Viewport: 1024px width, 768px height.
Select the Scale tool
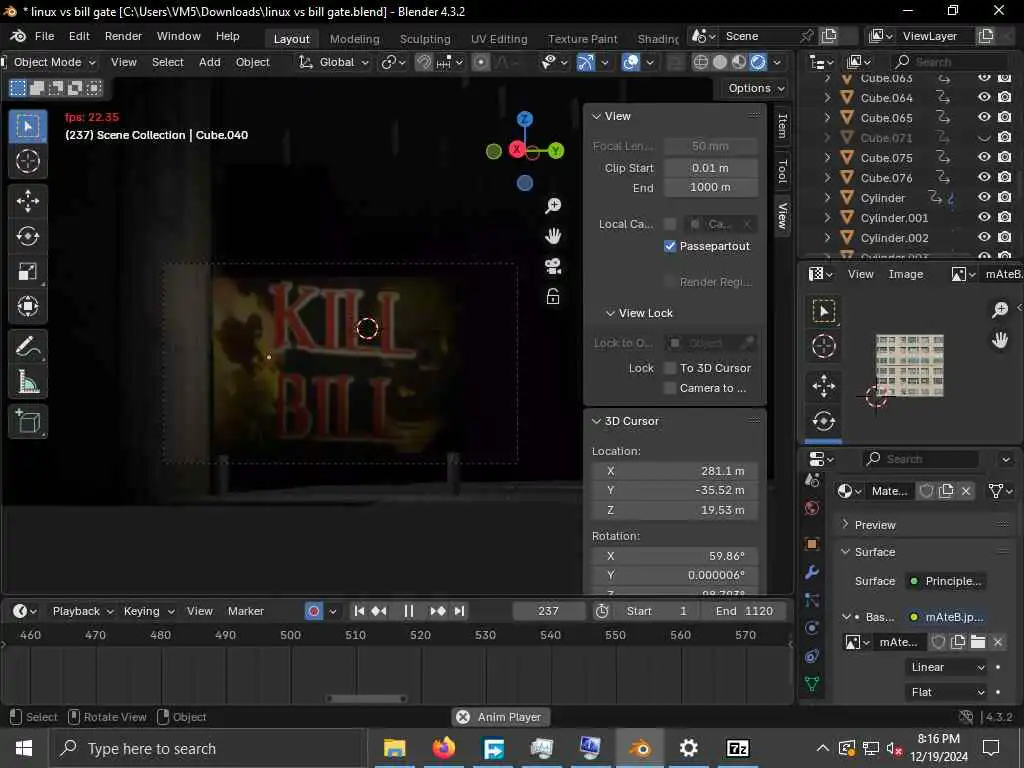27,271
